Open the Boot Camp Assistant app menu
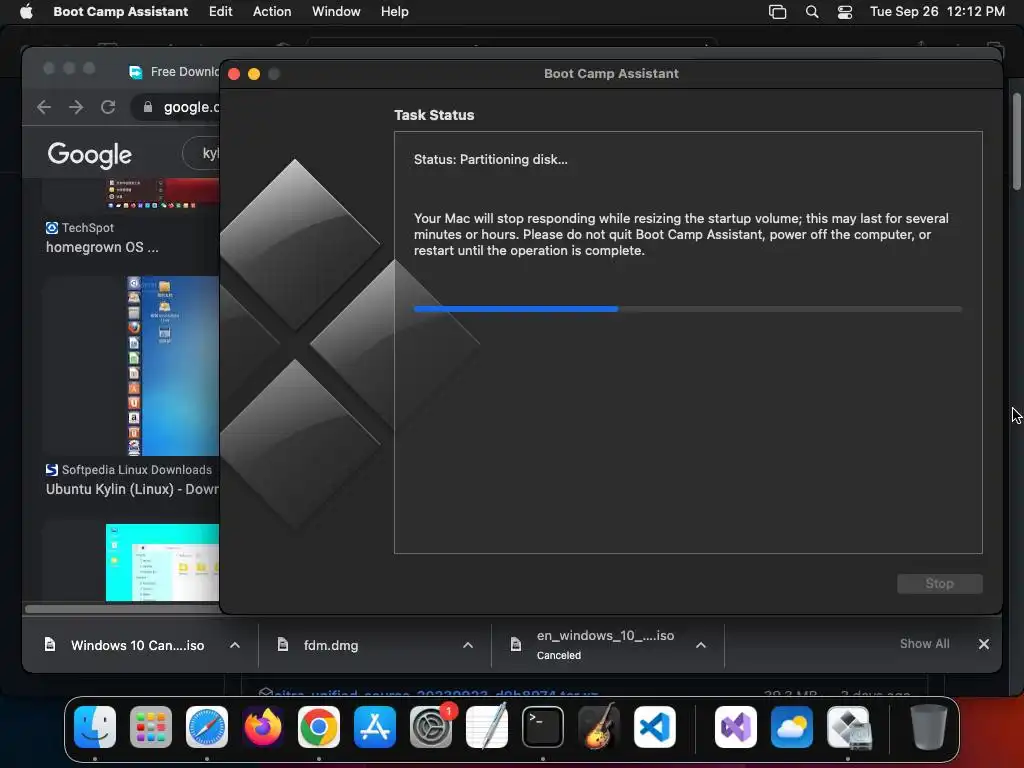1024x768 pixels. pos(120,11)
